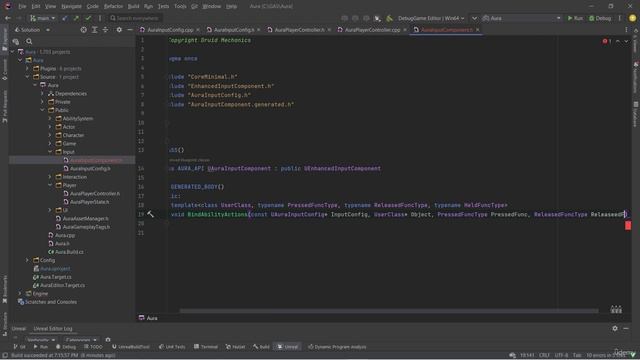
Task: Open Unreal log panel gear settings
Action: (x=615, y=329)
